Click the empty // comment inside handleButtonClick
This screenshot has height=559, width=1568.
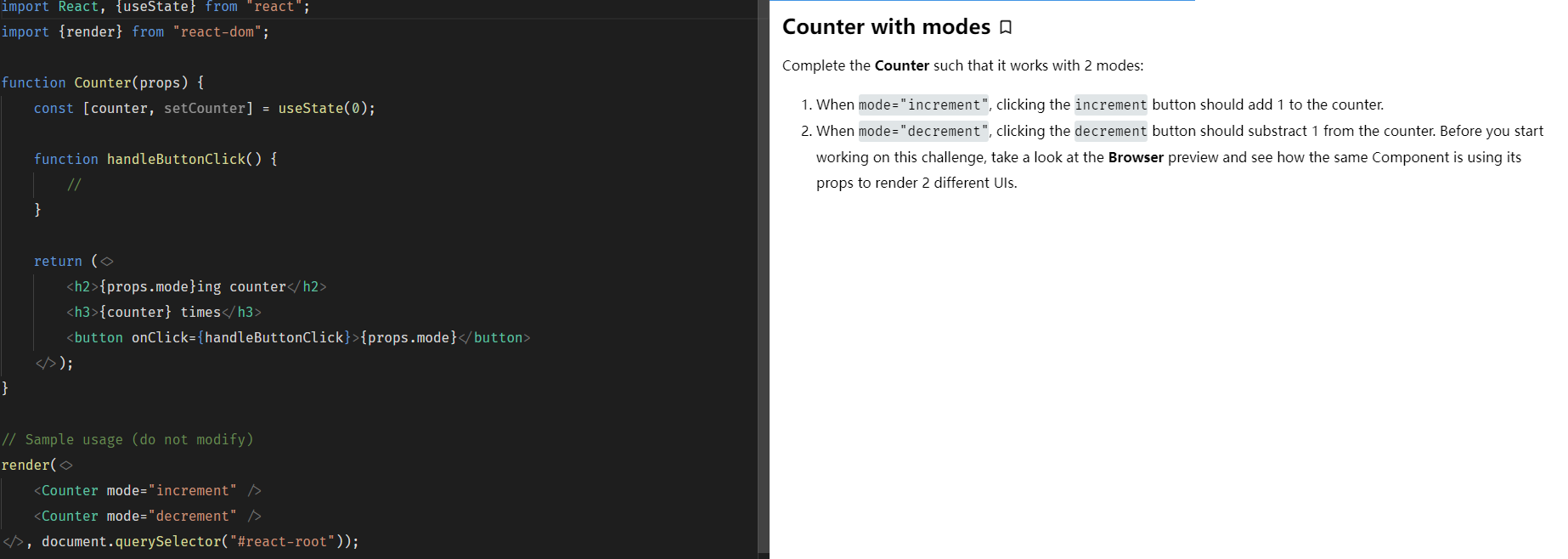click(74, 184)
